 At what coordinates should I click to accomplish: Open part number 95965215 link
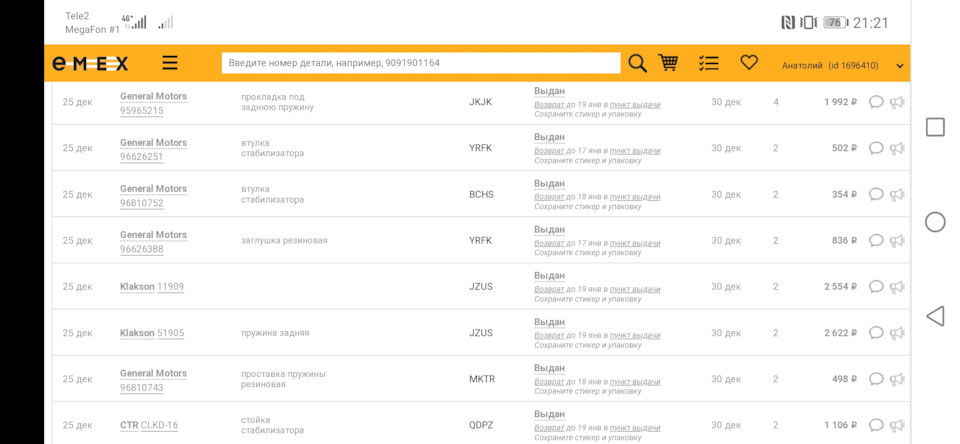pyautogui.click(x=142, y=111)
